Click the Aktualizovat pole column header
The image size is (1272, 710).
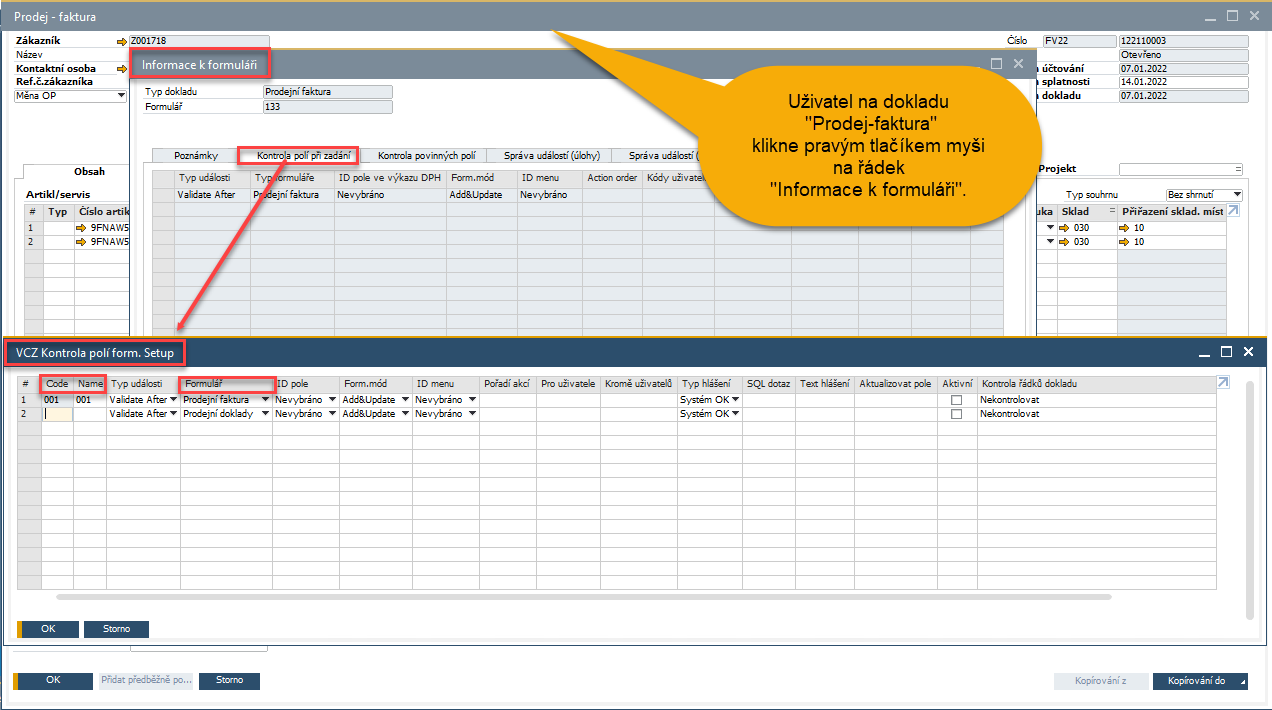pos(896,384)
